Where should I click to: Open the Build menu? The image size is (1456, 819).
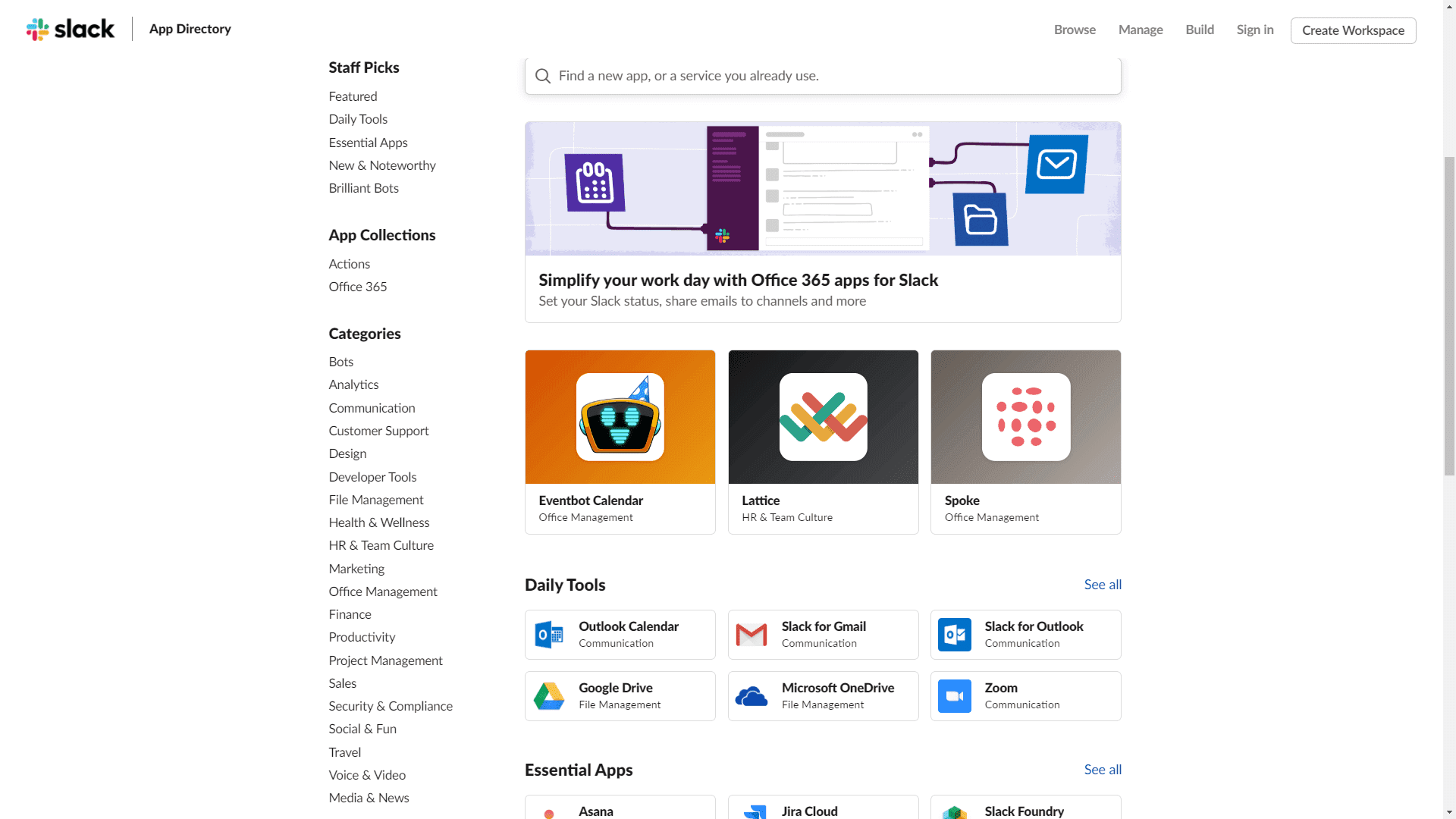coord(1200,30)
